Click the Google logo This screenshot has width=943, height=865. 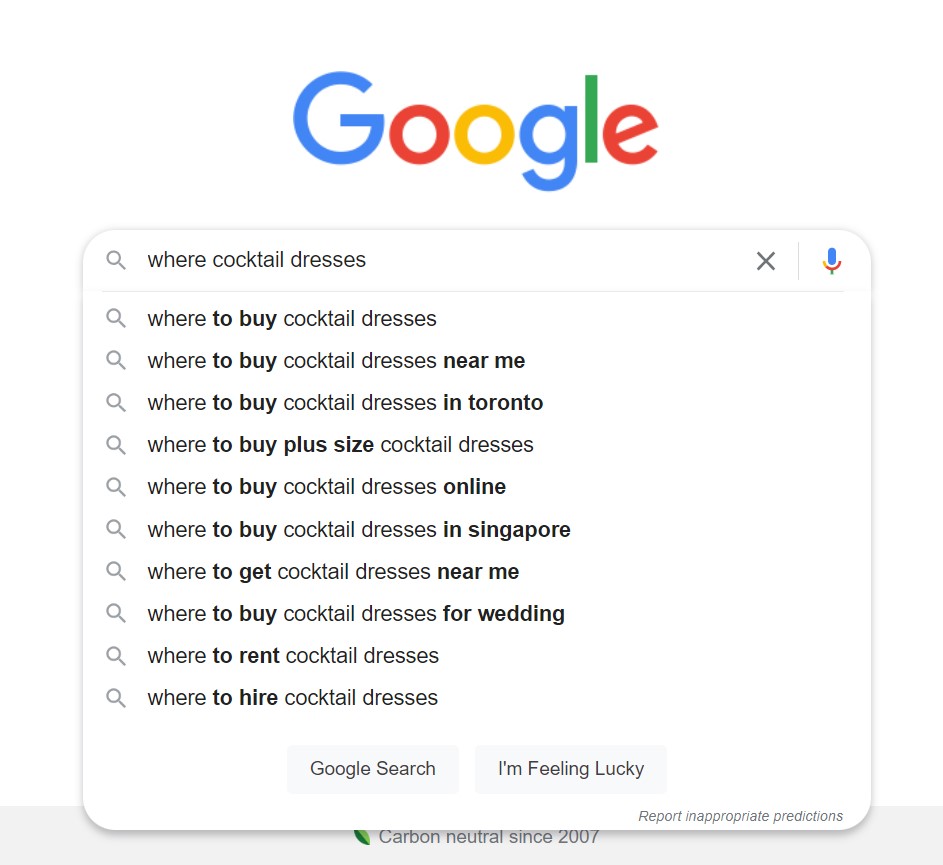point(474,130)
